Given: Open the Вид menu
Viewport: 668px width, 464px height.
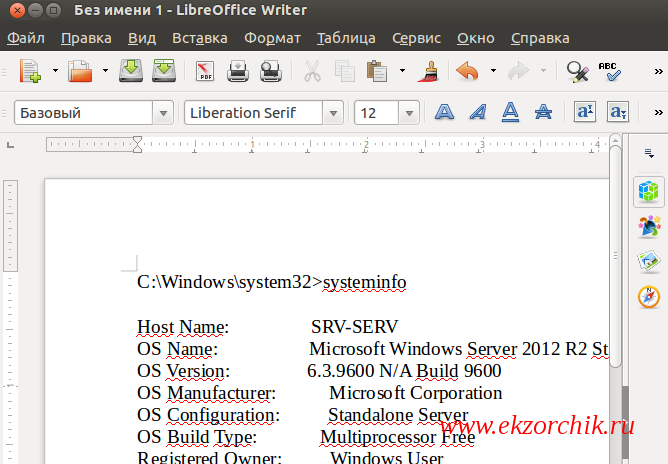Looking at the screenshot, I should click(x=142, y=38).
